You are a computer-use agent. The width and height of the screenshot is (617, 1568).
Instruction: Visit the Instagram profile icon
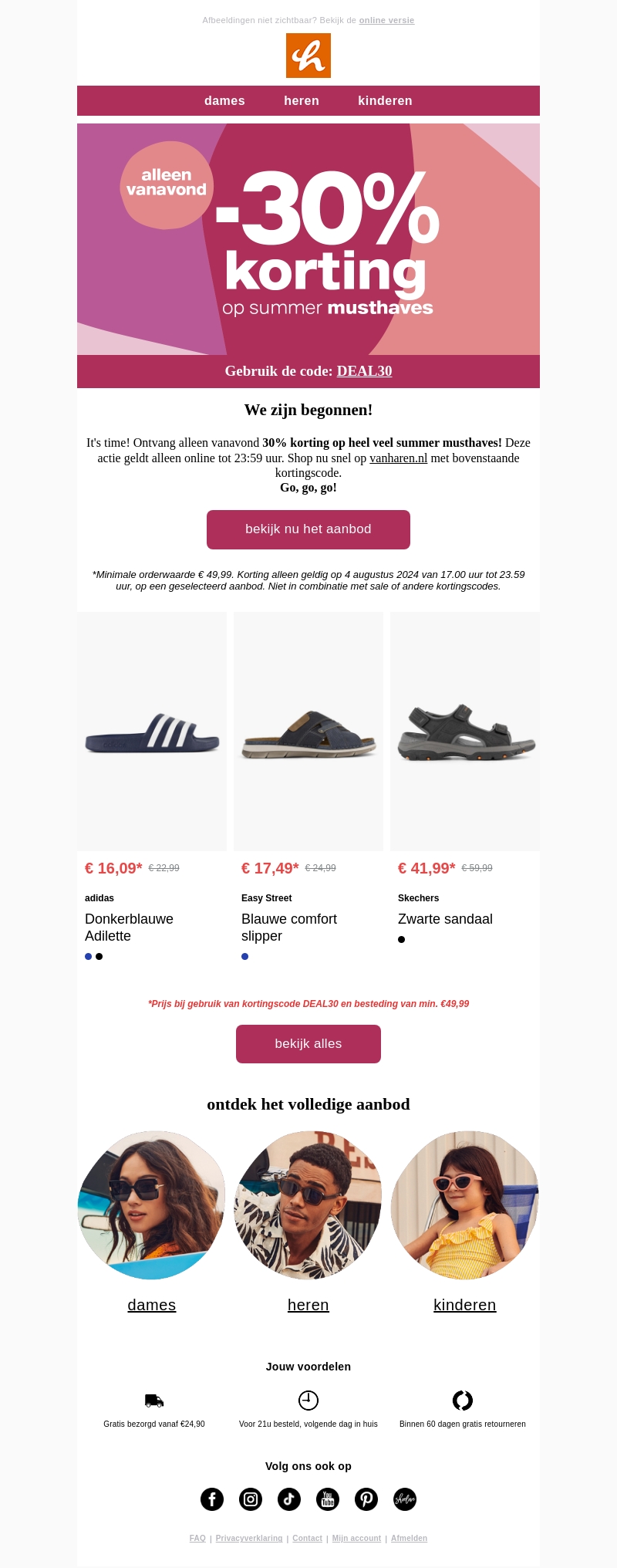tap(251, 1499)
